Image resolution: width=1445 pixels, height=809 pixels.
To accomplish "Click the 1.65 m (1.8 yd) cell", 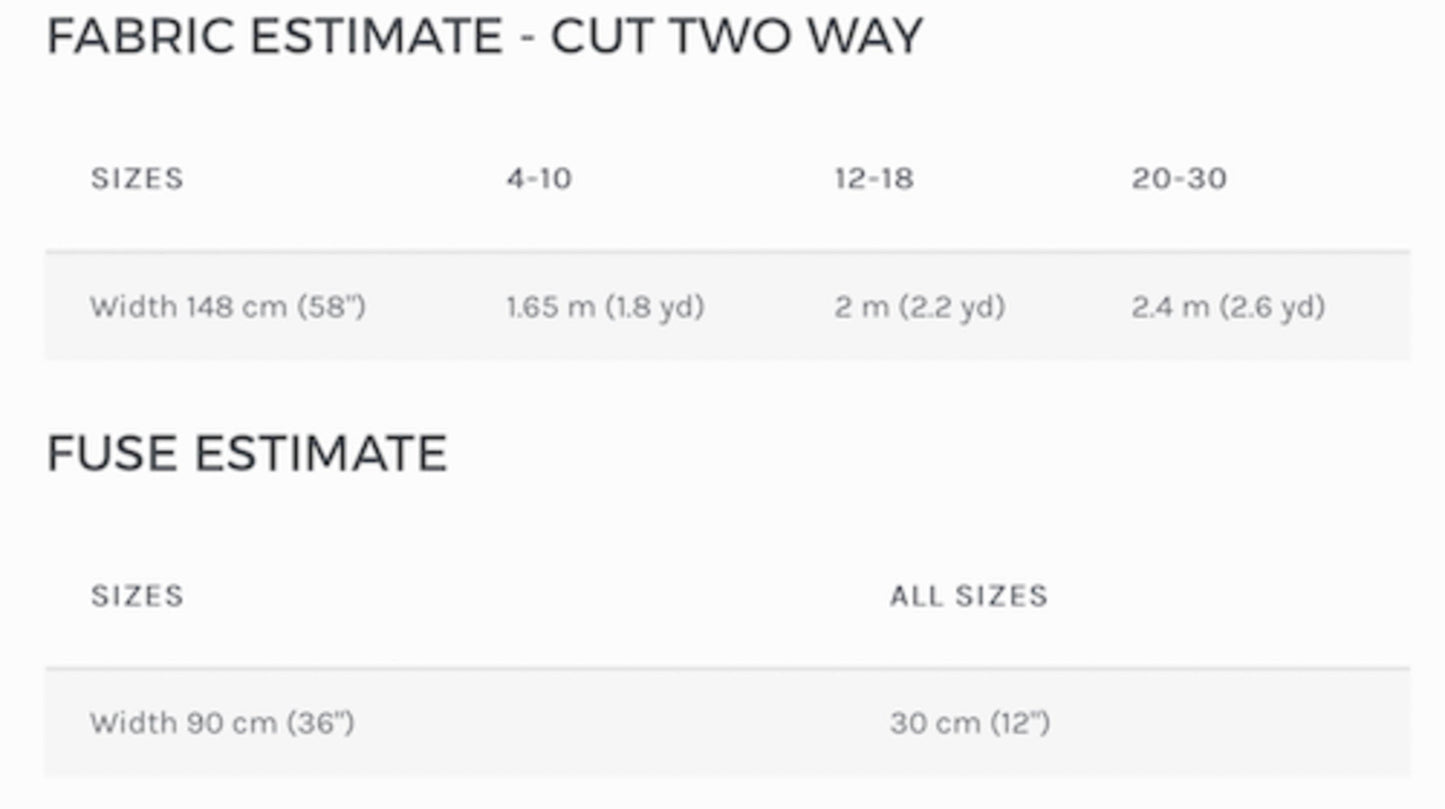I will pos(605,306).
